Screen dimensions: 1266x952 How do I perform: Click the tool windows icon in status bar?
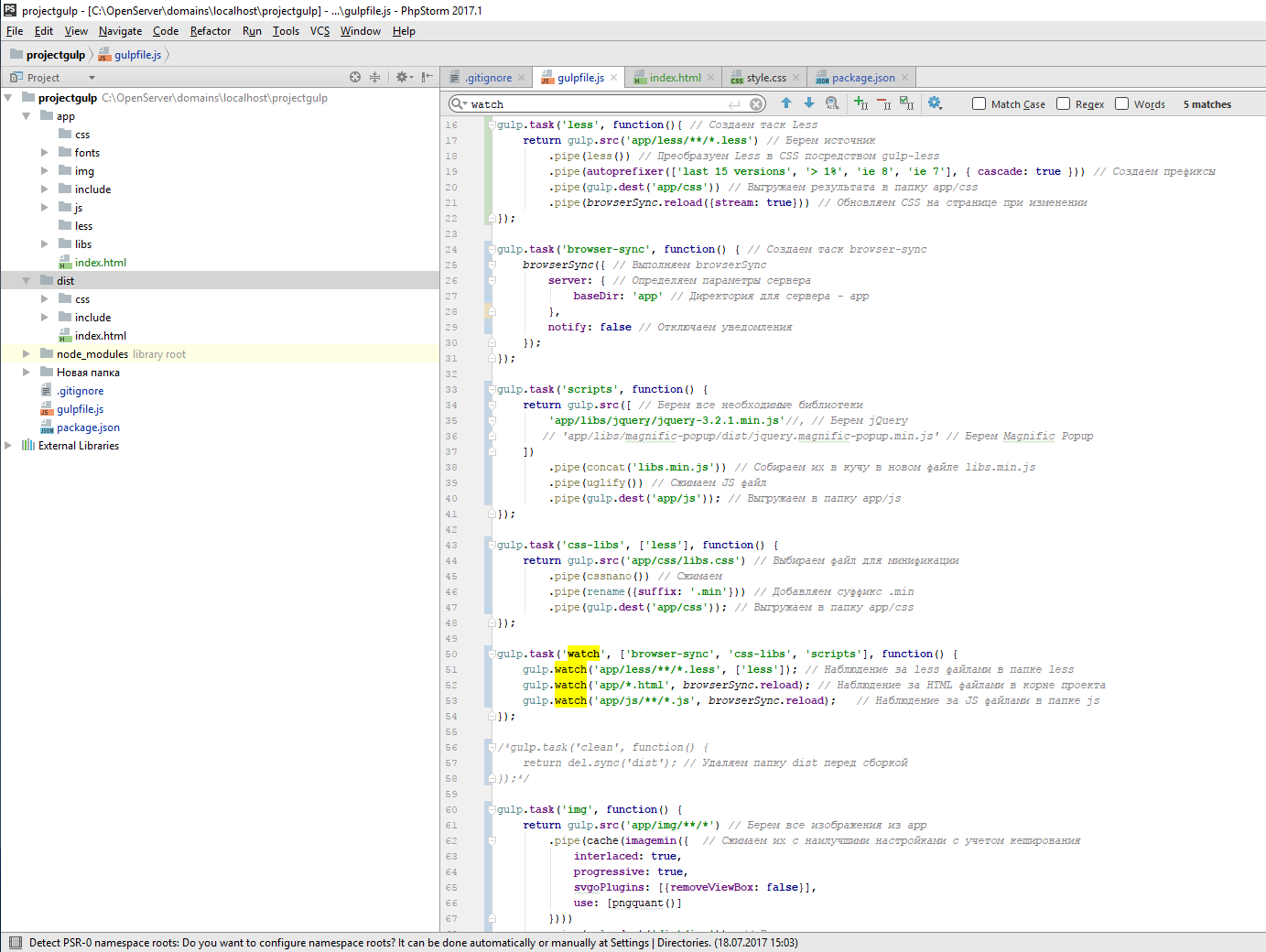tap(15, 943)
